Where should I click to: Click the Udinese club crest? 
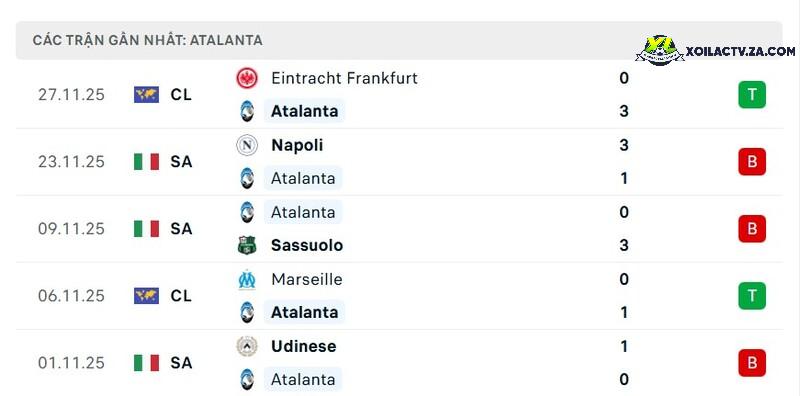coord(247,346)
